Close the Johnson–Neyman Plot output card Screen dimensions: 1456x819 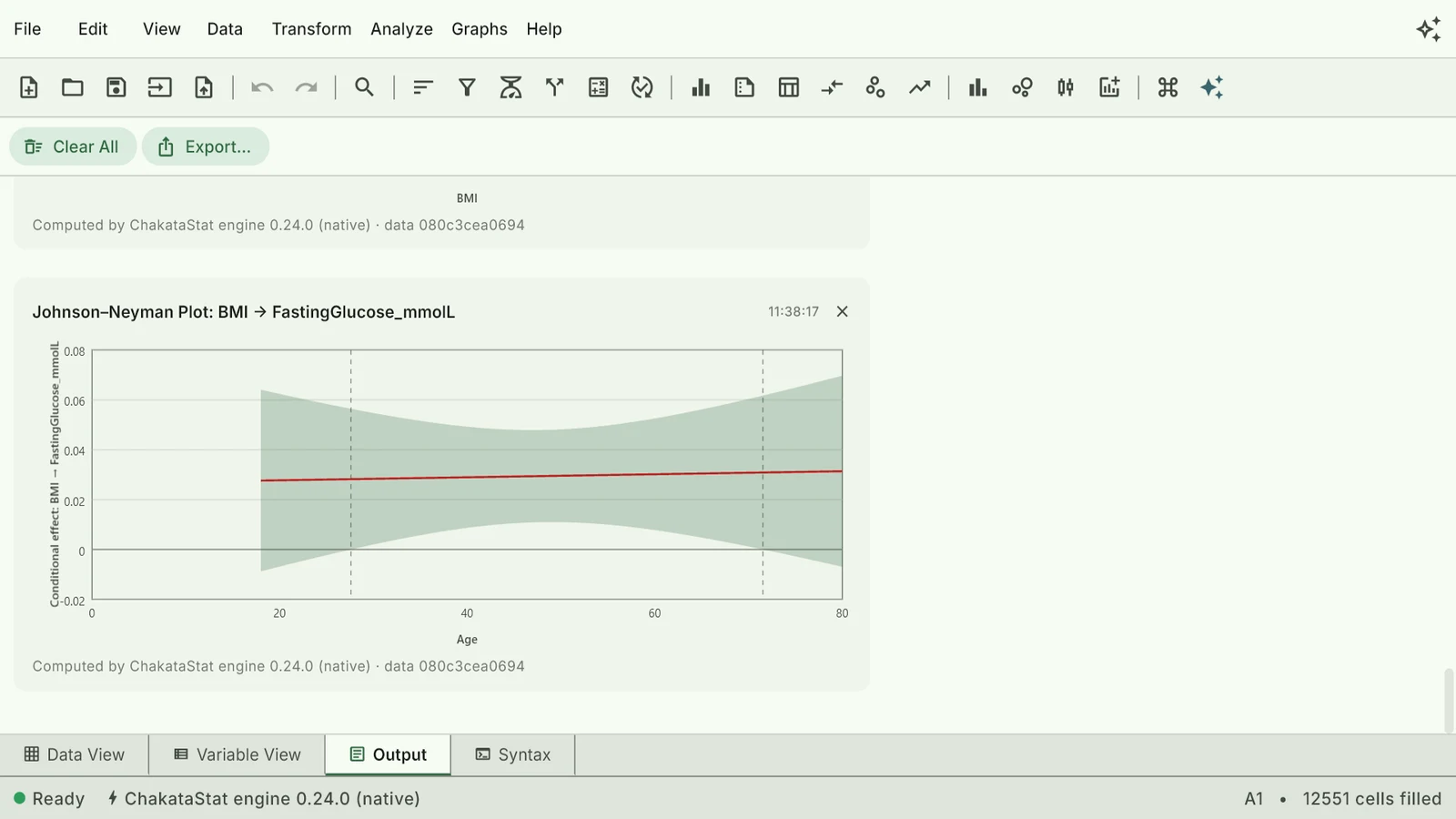pos(843,311)
